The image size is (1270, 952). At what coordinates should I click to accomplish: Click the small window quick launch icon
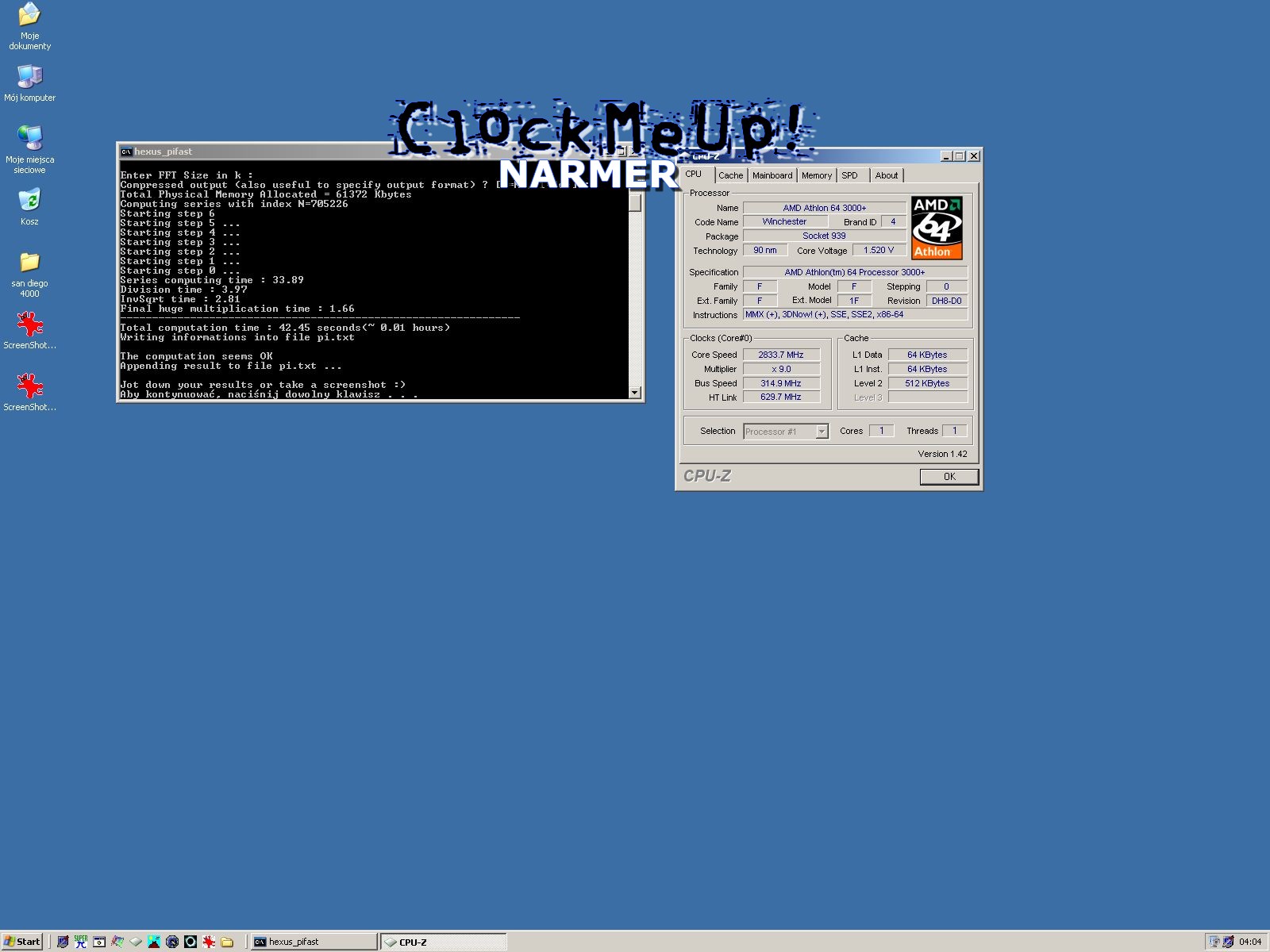99,942
